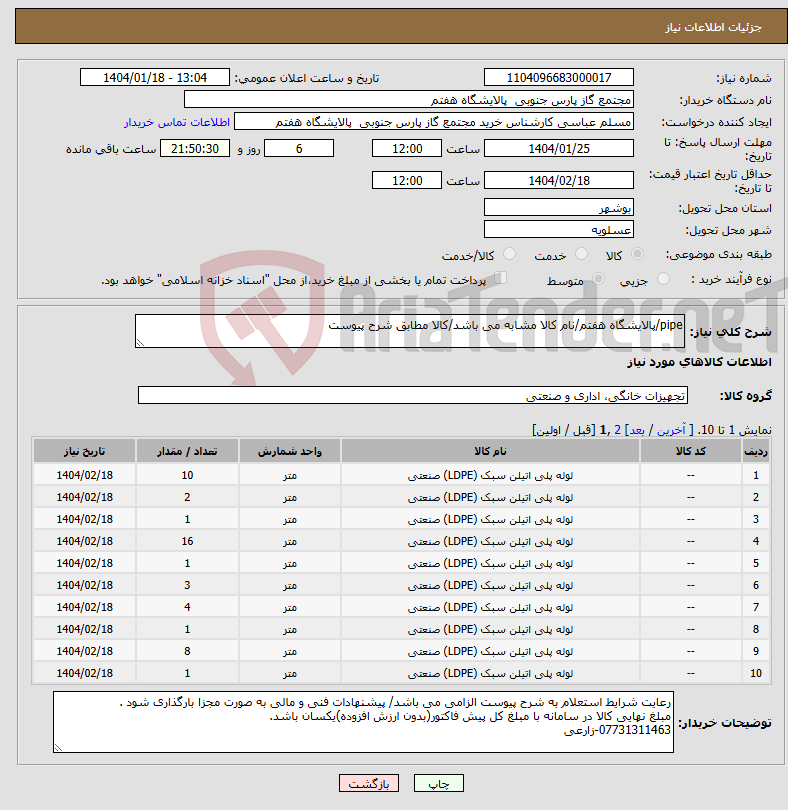Click the remaining days field showing 6
Viewport: 788px width, 810px height.
299,149
